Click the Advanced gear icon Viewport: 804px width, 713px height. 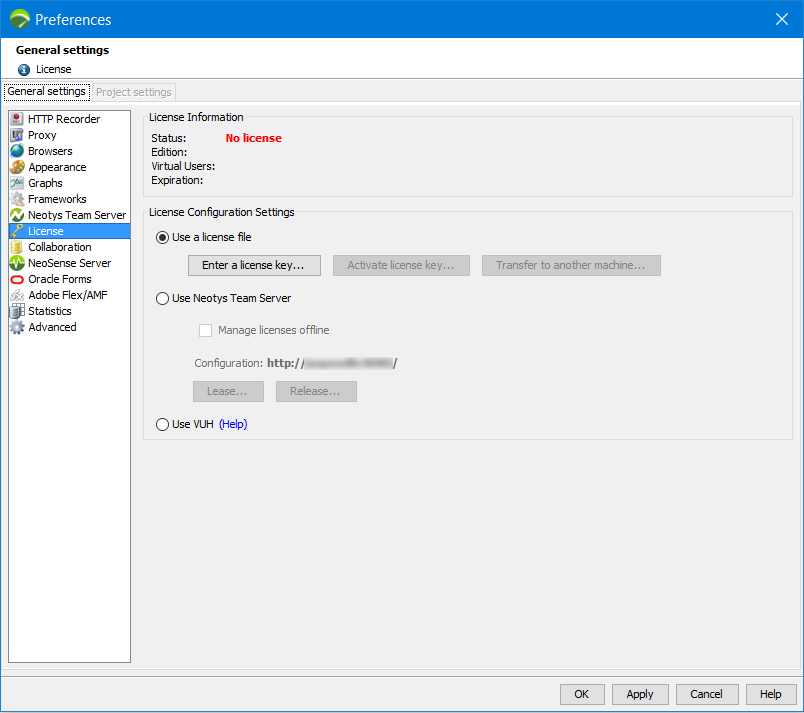(x=17, y=327)
